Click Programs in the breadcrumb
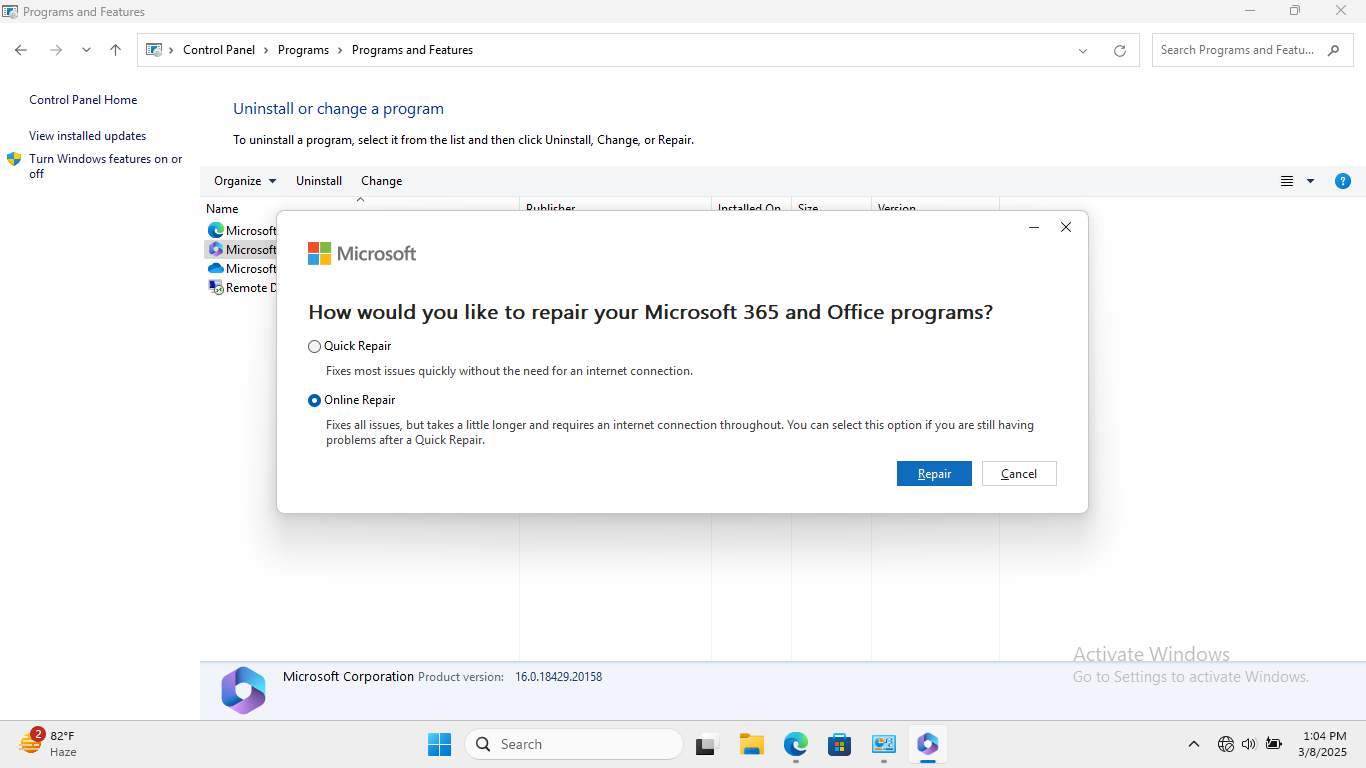The height and width of the screenshot is (768, 1366). [303, 50]
